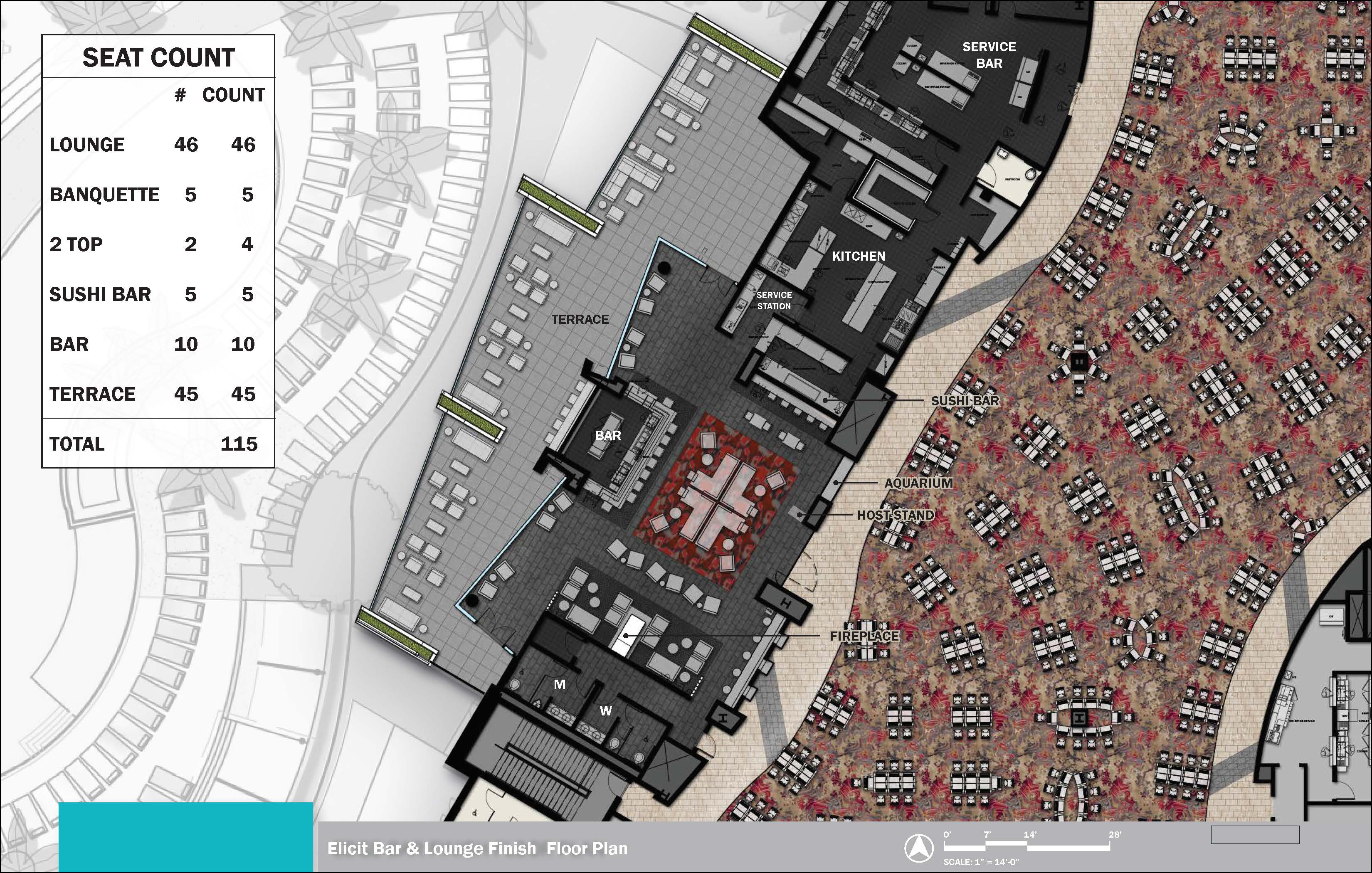The width and height of the screenshot is (1372, 873).
Task: Click the teal color block
Action: (186, 836)
